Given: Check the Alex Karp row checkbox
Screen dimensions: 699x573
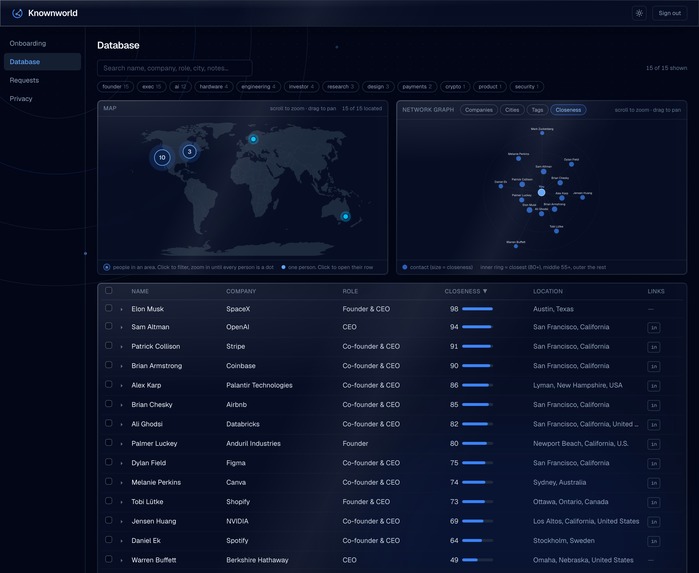Looking at the screenshot, I should 108,384.
